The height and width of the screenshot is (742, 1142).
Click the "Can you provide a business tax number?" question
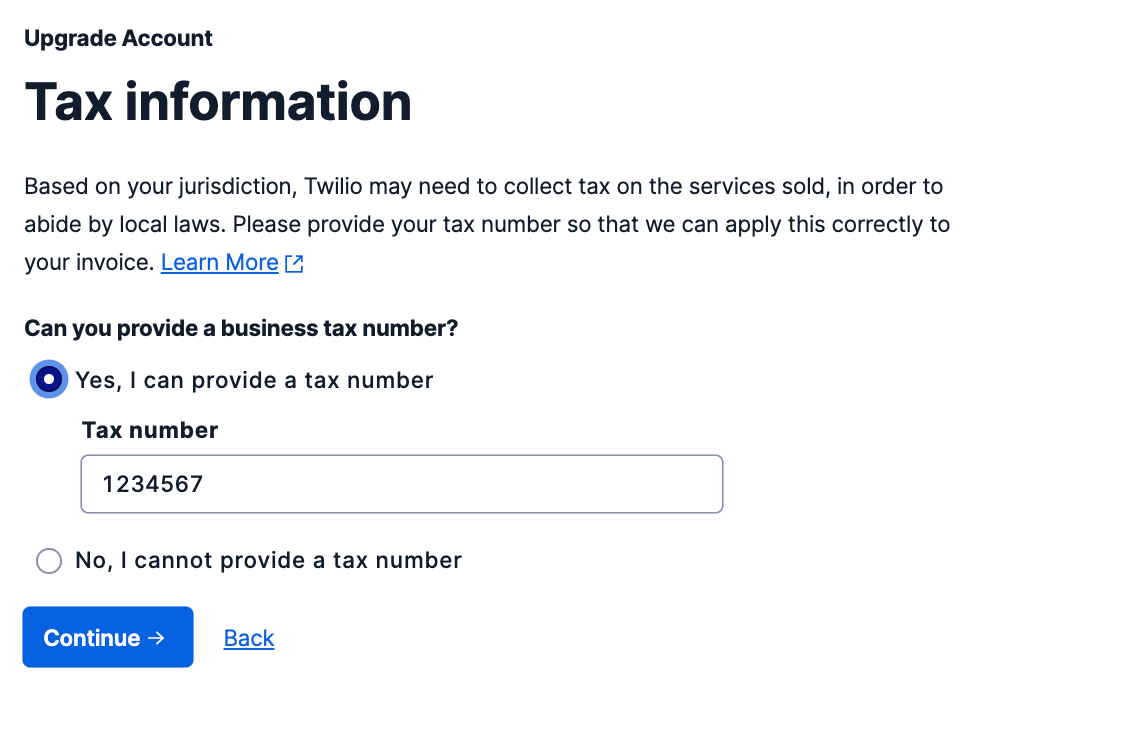[x=241, y=328]
